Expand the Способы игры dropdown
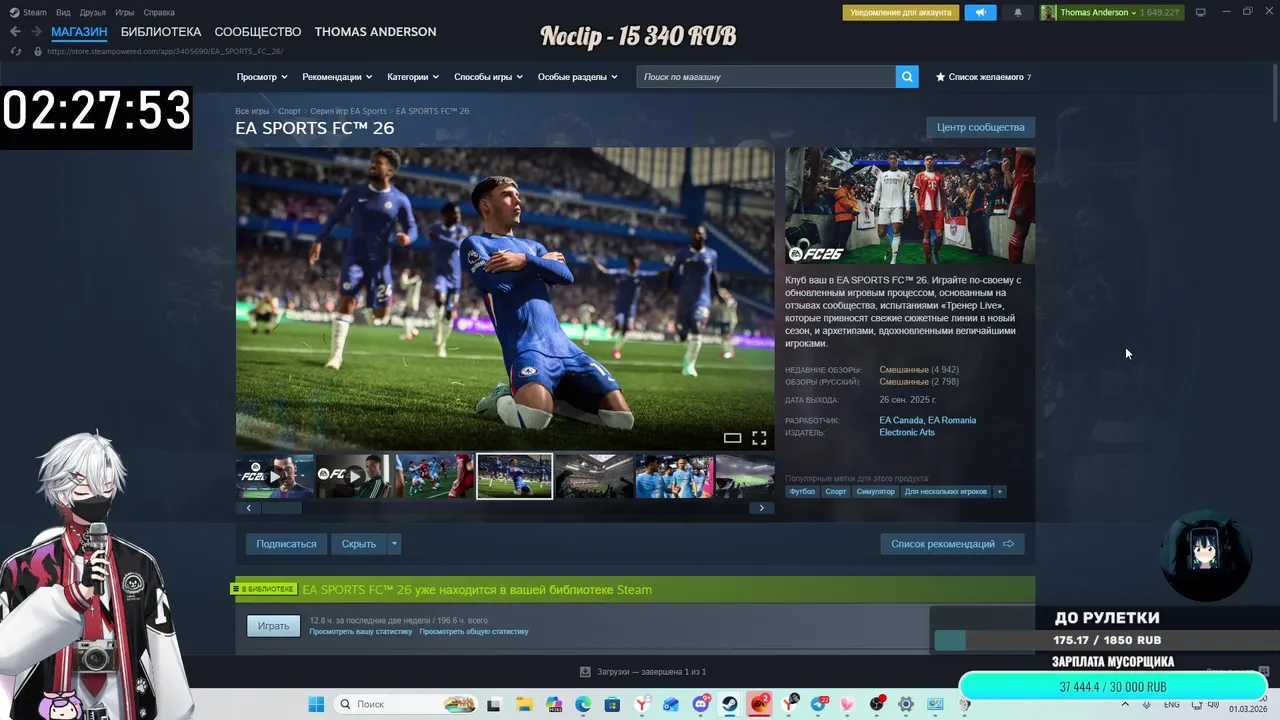The width and height of the screenshot is (1280, 720). 488,77
